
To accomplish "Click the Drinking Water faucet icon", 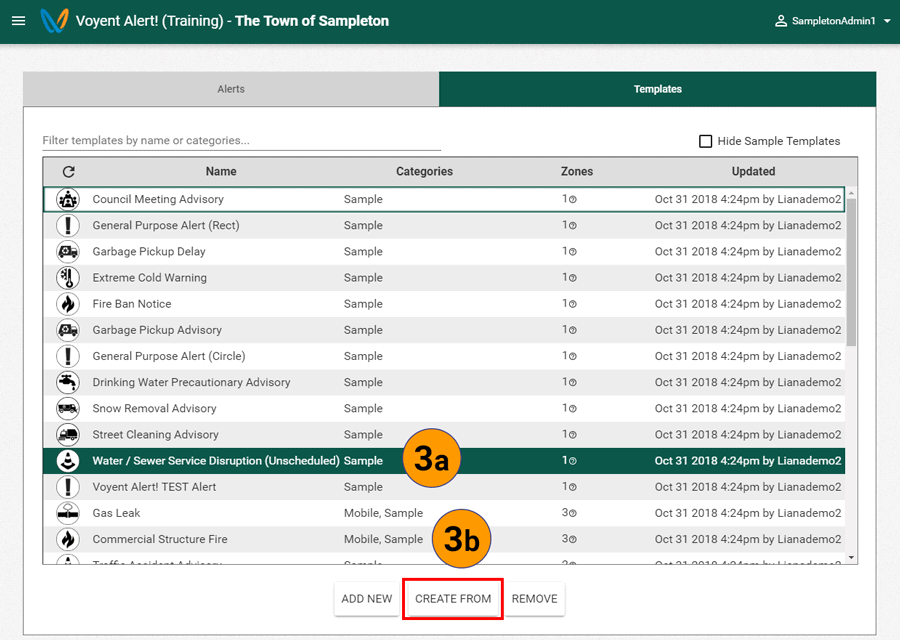I will (68, 382).
